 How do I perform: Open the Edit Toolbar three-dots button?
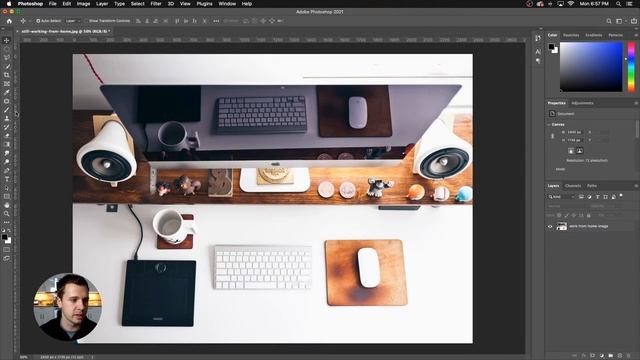point(7,222)
